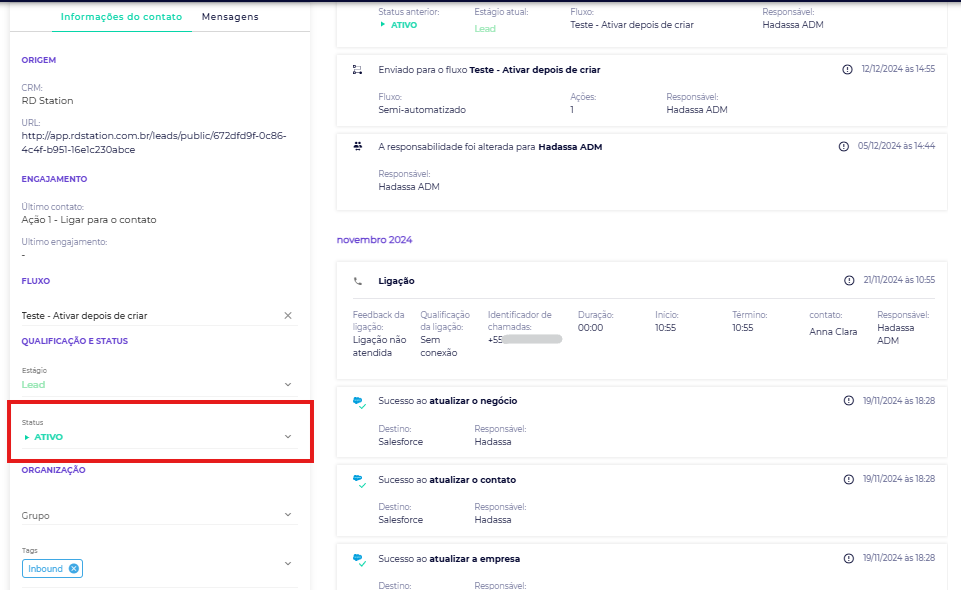The image size is (961, 590).
Task: Click the phone icon next to Ligação
Action: click(x=358, y=281)
